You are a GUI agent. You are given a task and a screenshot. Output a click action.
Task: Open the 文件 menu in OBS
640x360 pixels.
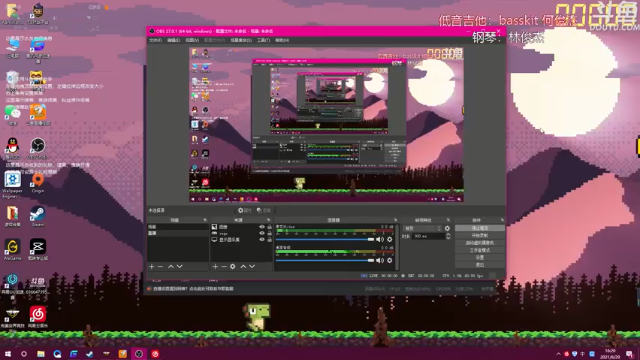[156, 40]
